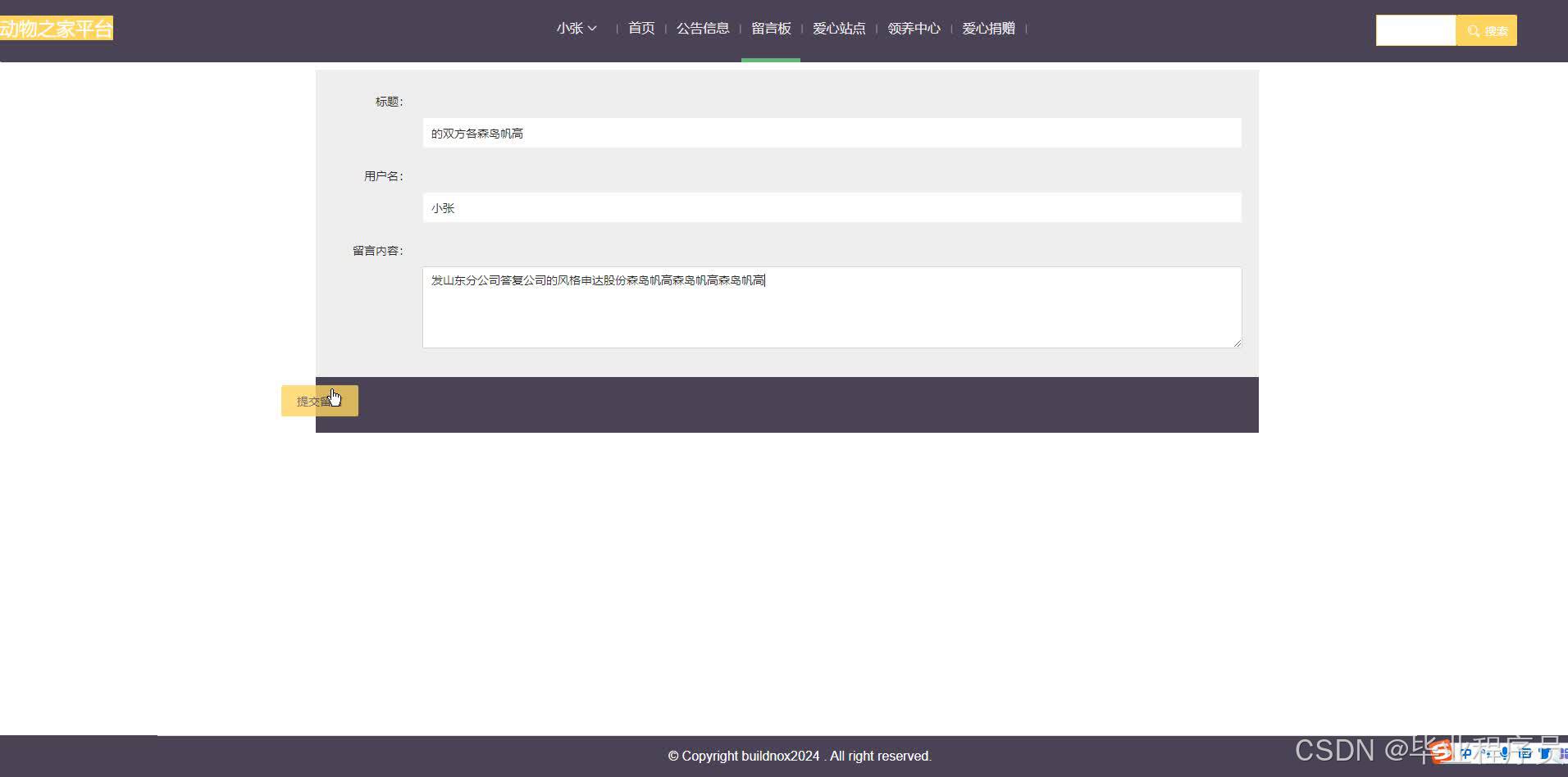Focus the header search input box
Screen dimensions: 1568x777
pos(1415,30)
